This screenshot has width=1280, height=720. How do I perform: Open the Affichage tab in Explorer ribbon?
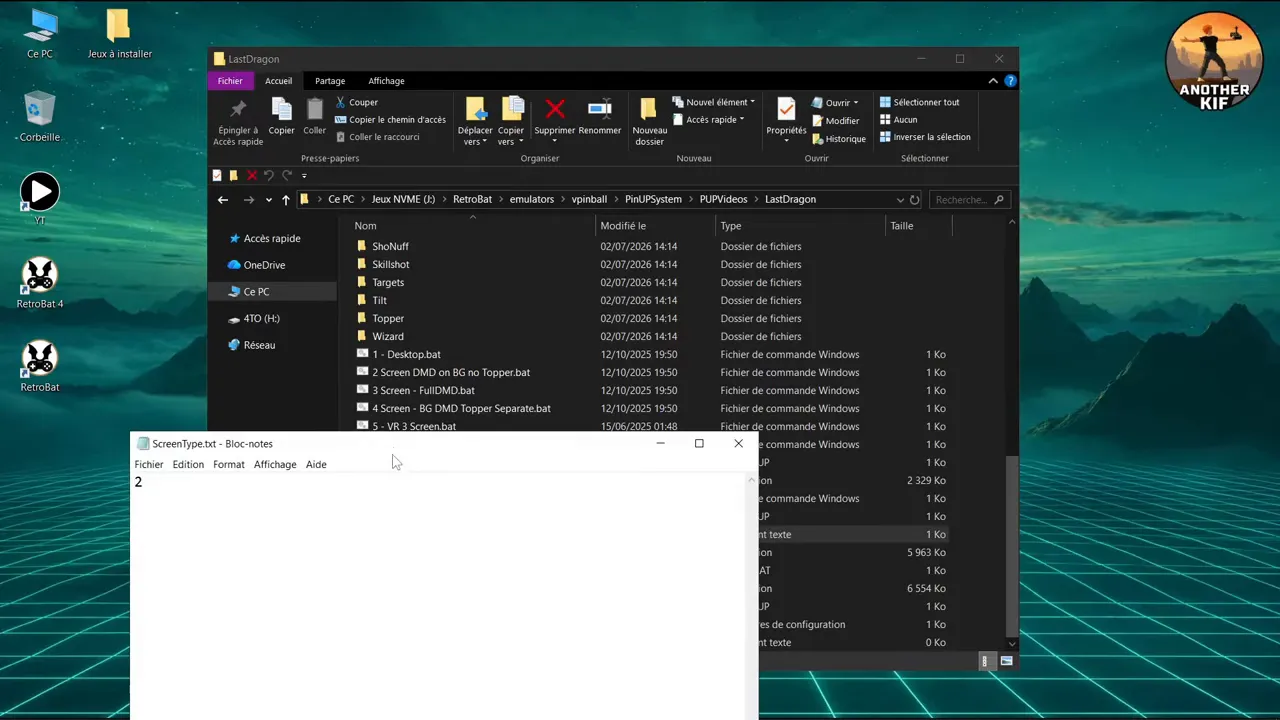click(x=386, y=81)
